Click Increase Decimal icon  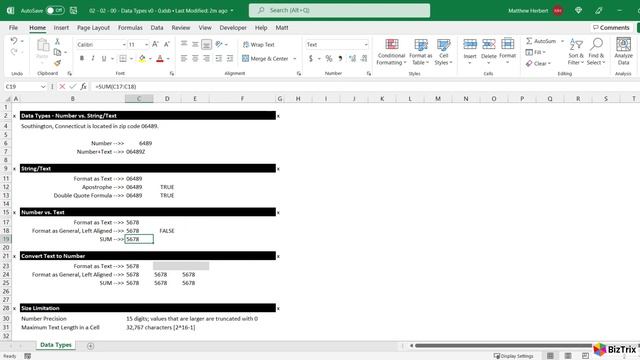tap(352, 59)
